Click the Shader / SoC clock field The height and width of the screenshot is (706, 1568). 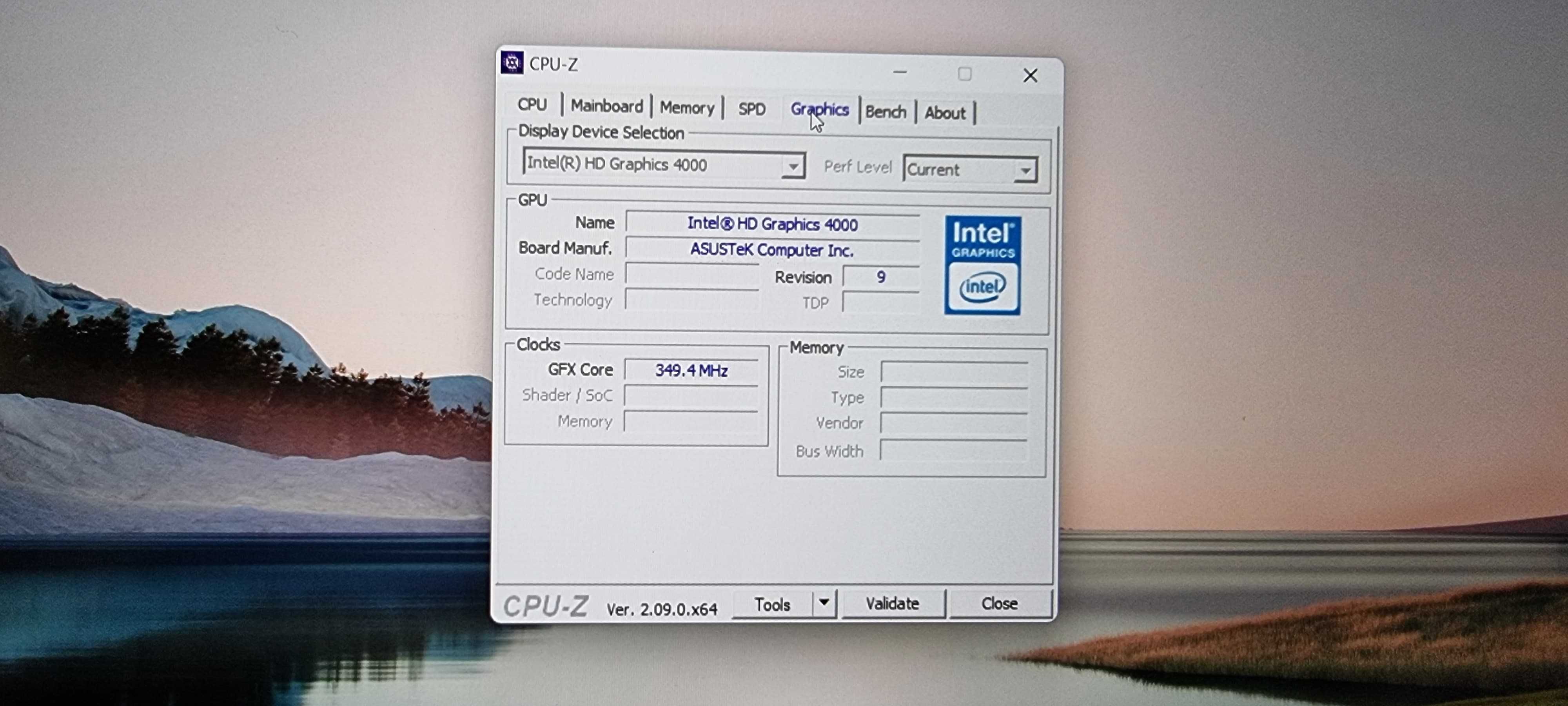pyautogui.click(x=691, y=395)
